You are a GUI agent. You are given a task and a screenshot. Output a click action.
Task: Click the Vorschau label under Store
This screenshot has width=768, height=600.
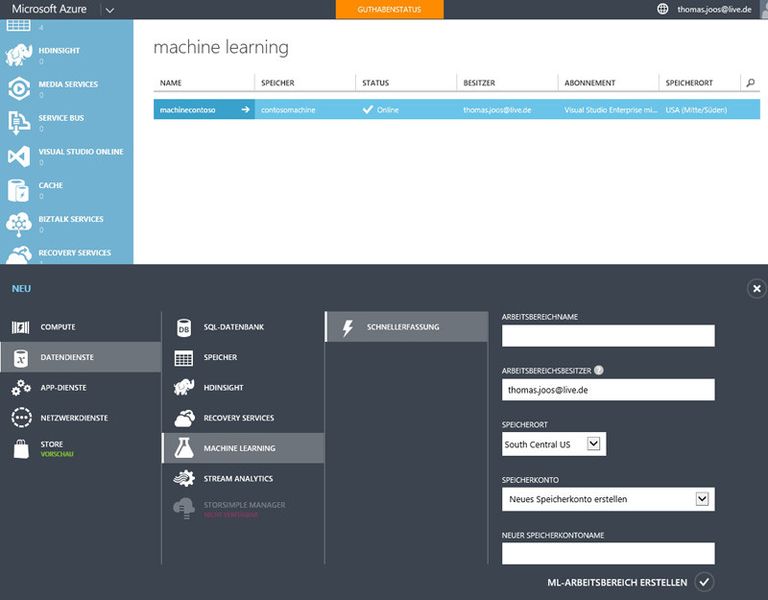(x=57, y=454)
